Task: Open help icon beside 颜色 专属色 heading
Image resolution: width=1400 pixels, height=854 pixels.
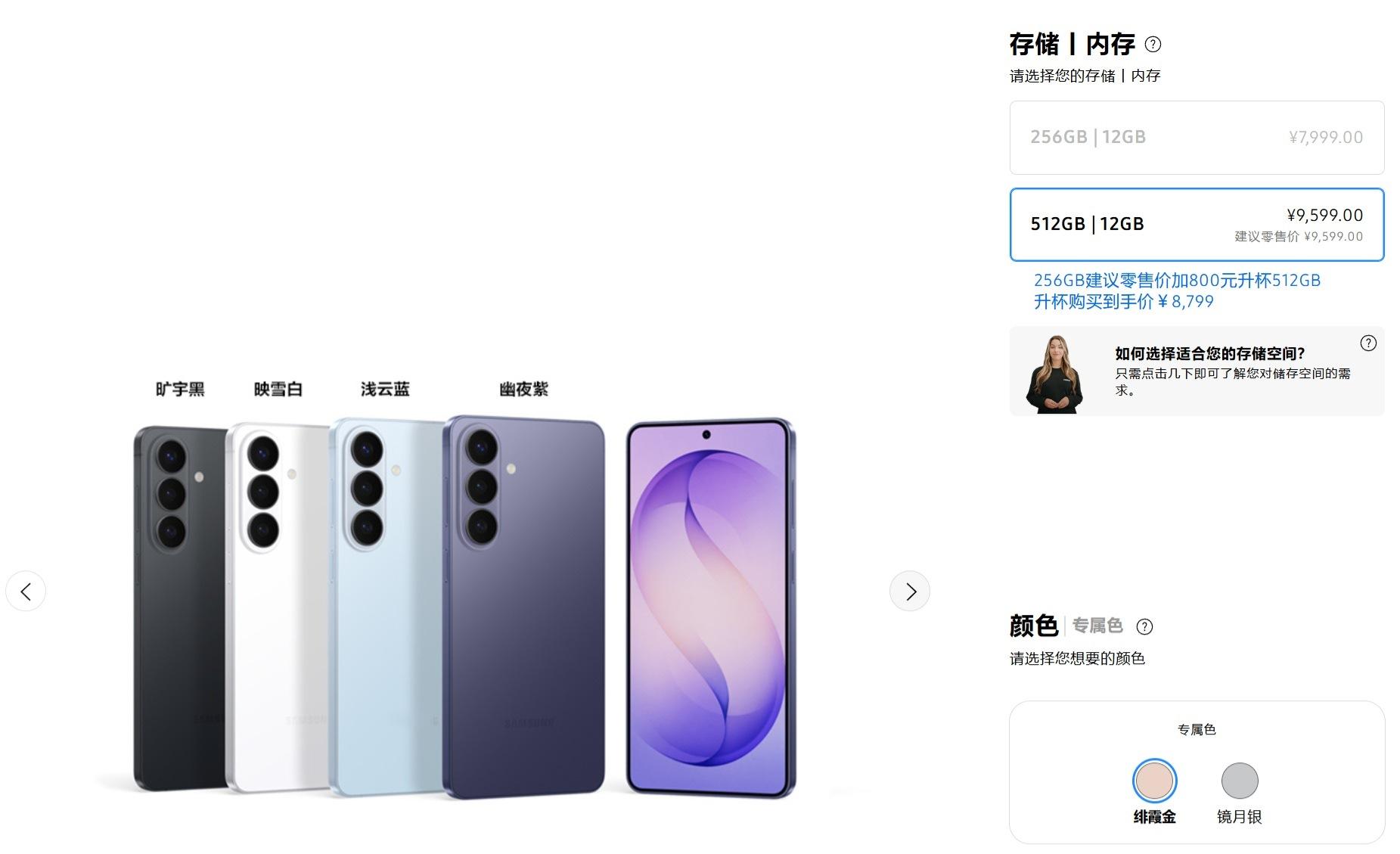Action: click(1145, 626)
